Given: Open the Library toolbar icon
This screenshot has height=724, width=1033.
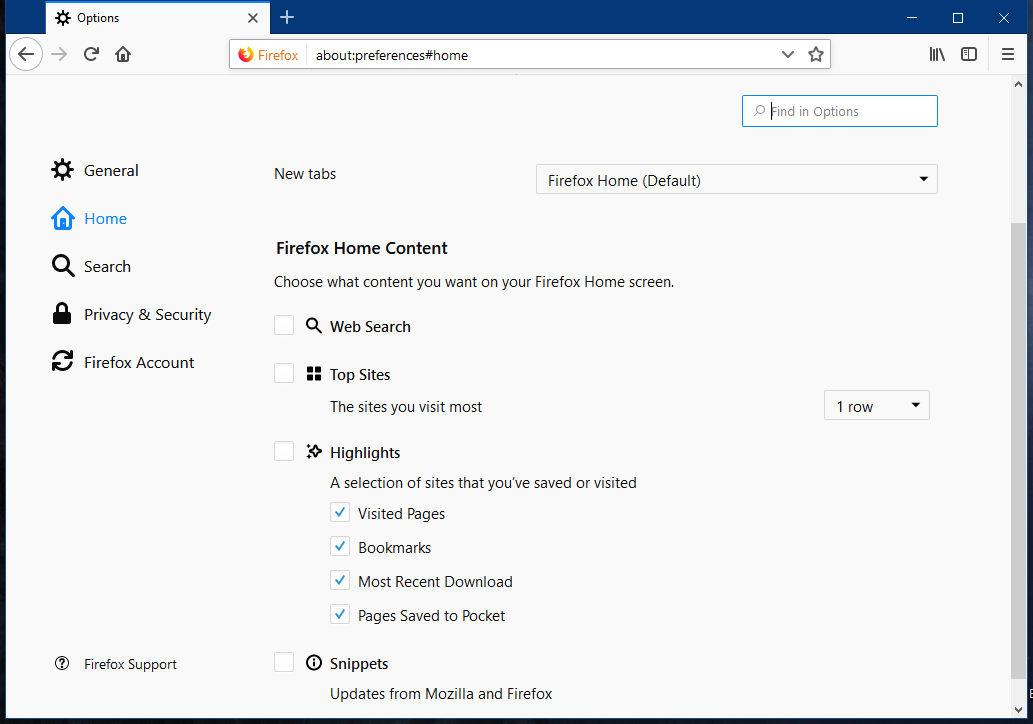Looking at the screenshot, I should 937,54.
